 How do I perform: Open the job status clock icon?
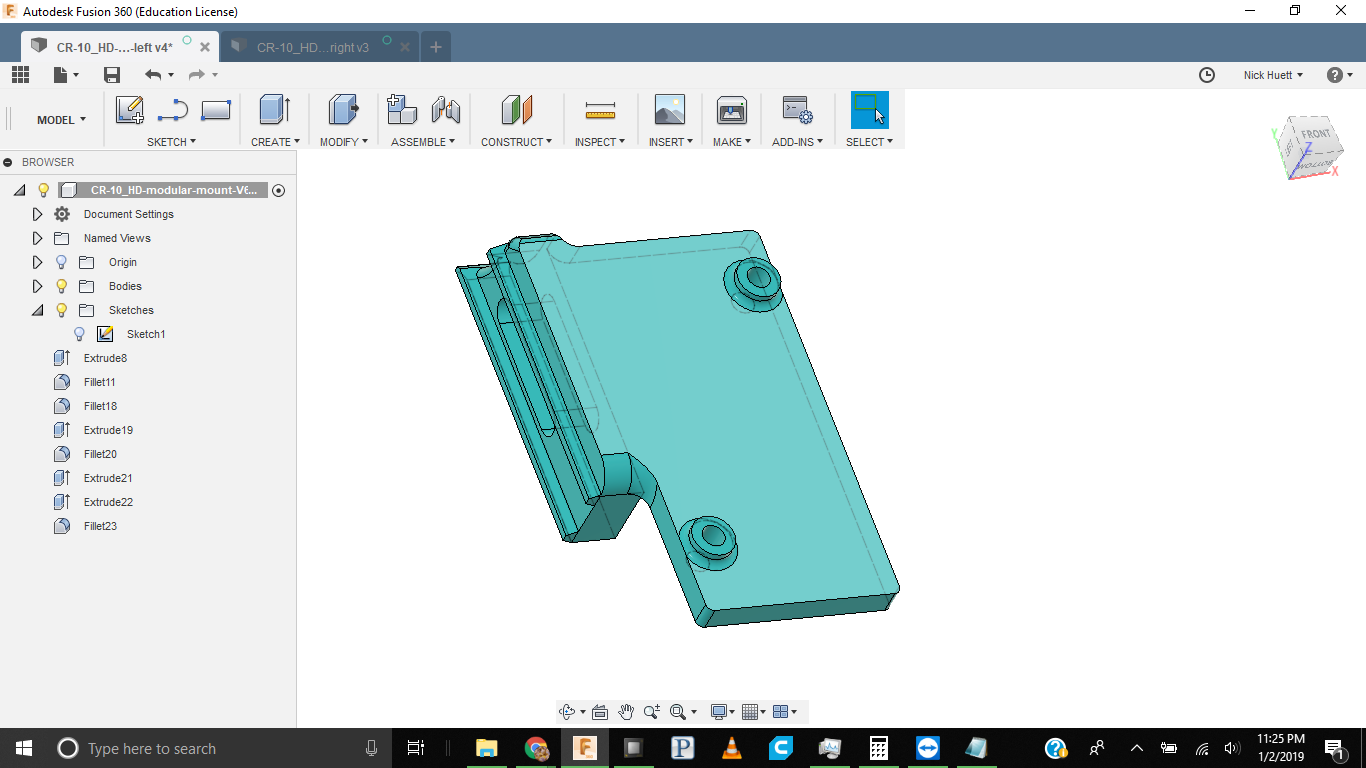1207,75
